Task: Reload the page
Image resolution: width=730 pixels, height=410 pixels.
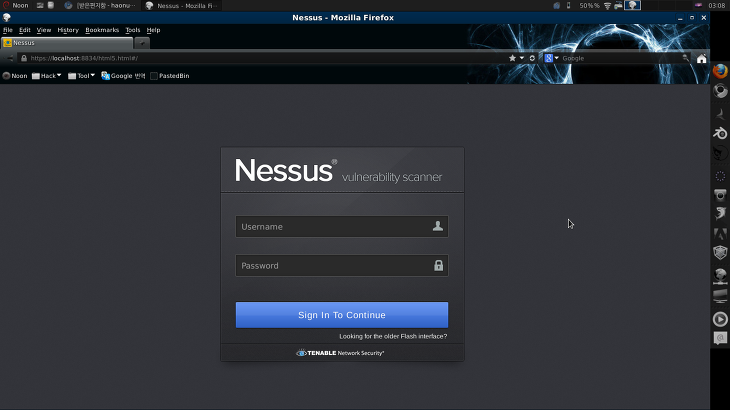Action: pos(532,58)
